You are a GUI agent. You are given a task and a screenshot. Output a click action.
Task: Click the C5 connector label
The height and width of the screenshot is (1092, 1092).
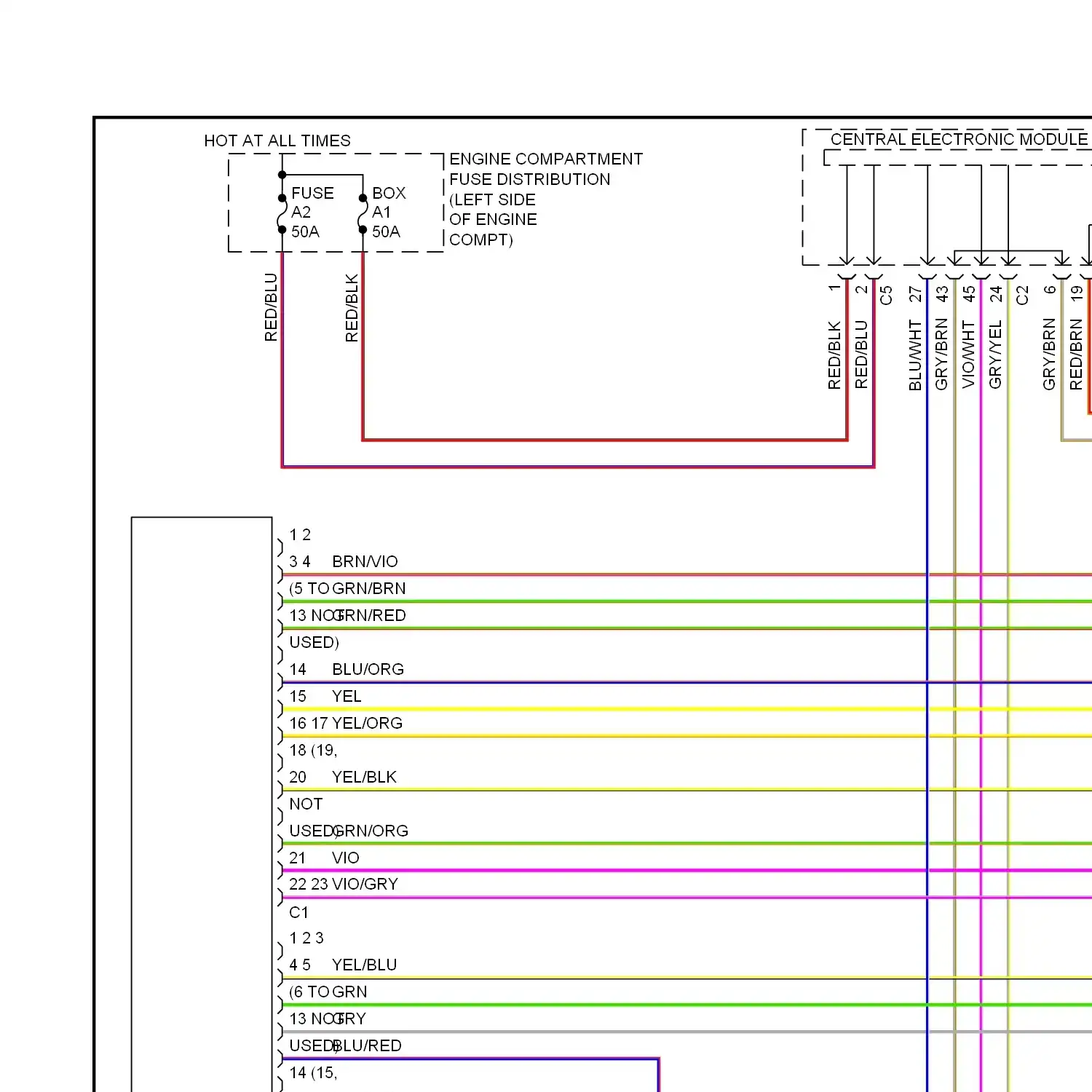pyautogui.click(x=886, y=295)
